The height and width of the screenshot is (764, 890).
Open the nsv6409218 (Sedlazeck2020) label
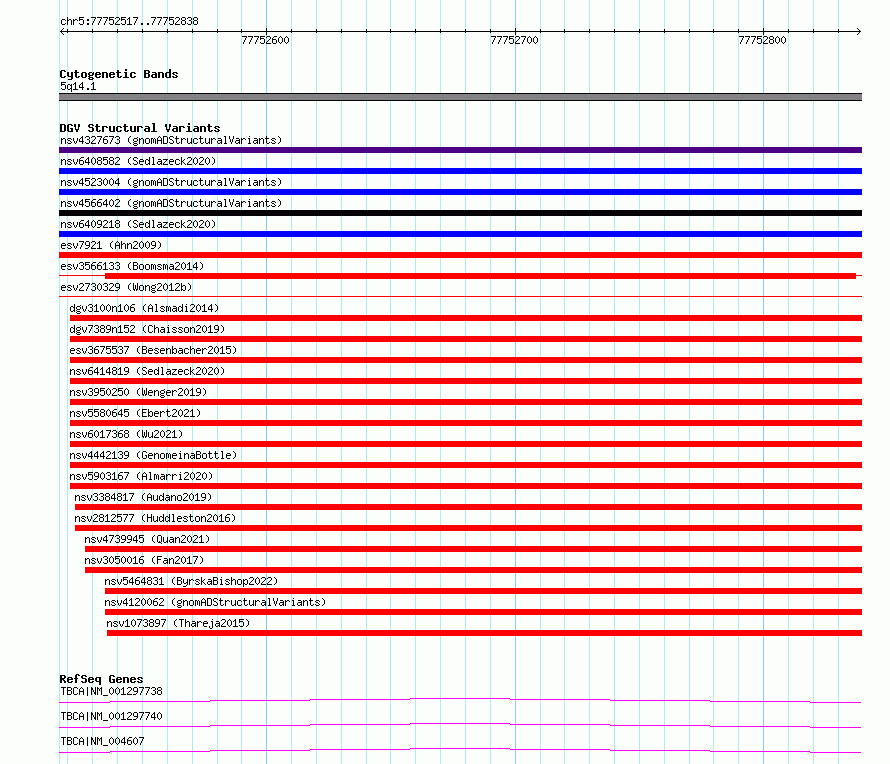138,224
